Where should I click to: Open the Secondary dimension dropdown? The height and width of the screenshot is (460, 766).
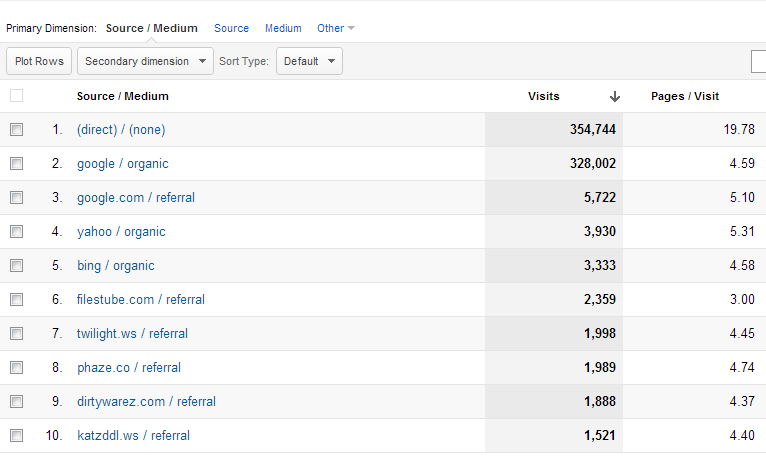146,61
